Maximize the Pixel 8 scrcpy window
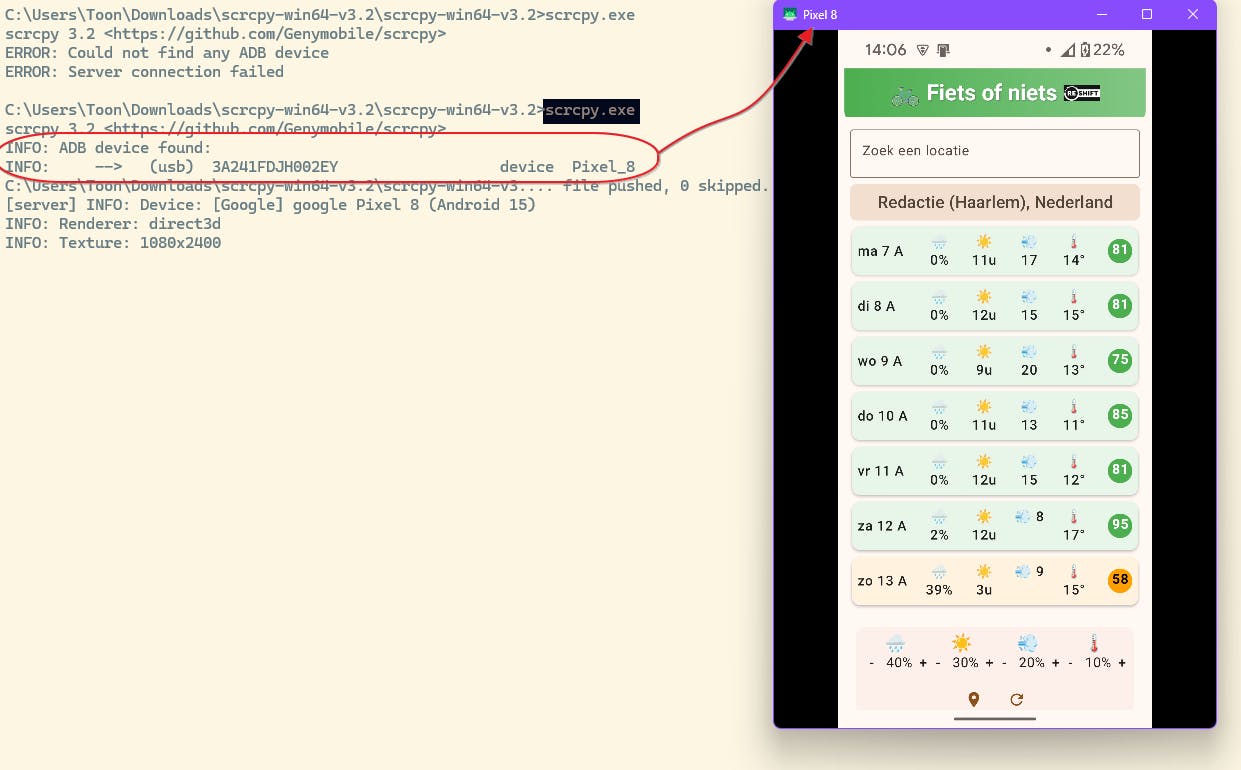This screenshot has height=770, width=1241. [x=1147, y=14]
